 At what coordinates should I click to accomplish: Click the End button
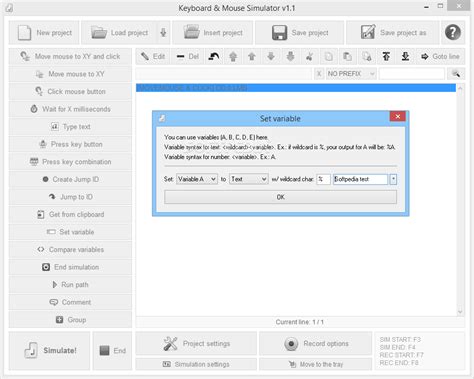pos(113,351)
